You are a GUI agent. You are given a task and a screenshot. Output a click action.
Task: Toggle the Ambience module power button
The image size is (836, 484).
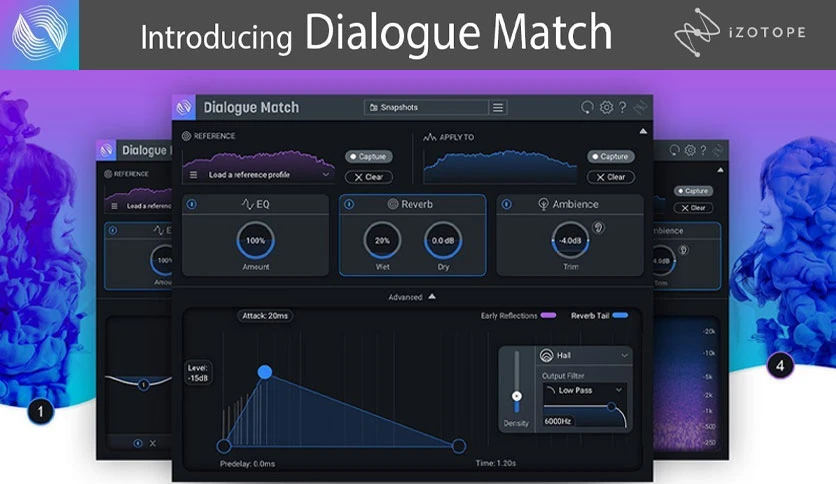click(x=507, y=204)
